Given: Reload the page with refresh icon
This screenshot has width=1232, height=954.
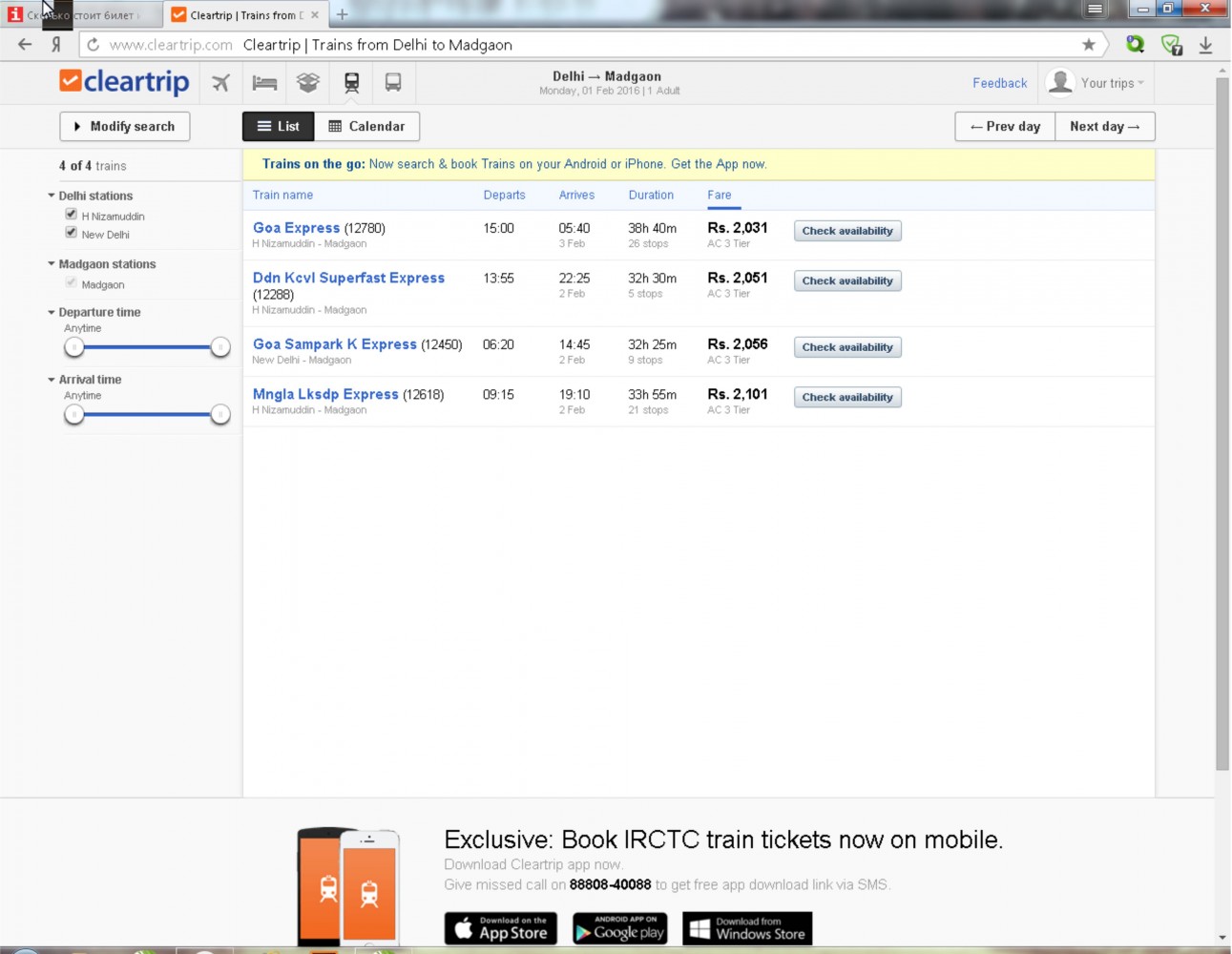Looking at the screenshot, I should coord(93,45).
